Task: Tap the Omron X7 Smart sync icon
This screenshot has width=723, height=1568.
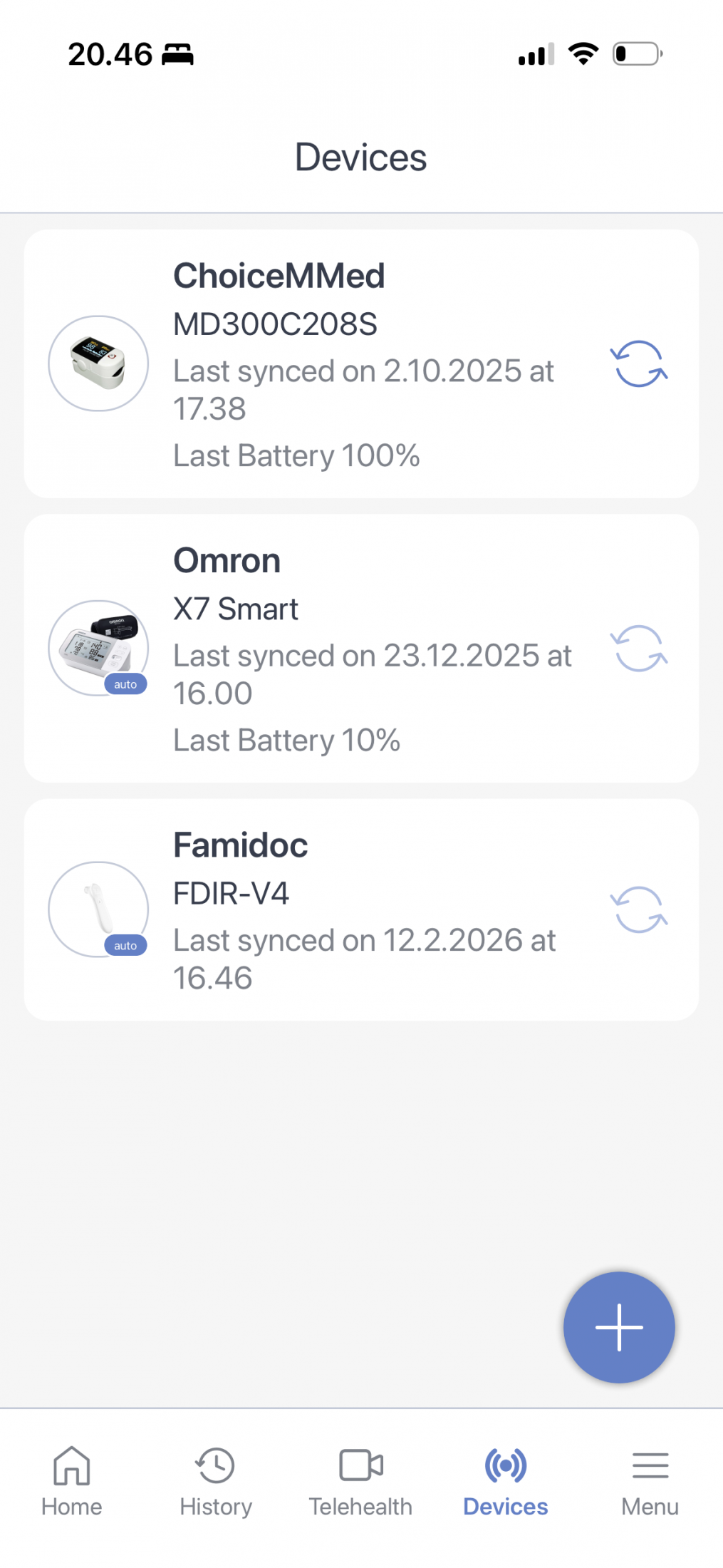Action: tap(639, 649)
